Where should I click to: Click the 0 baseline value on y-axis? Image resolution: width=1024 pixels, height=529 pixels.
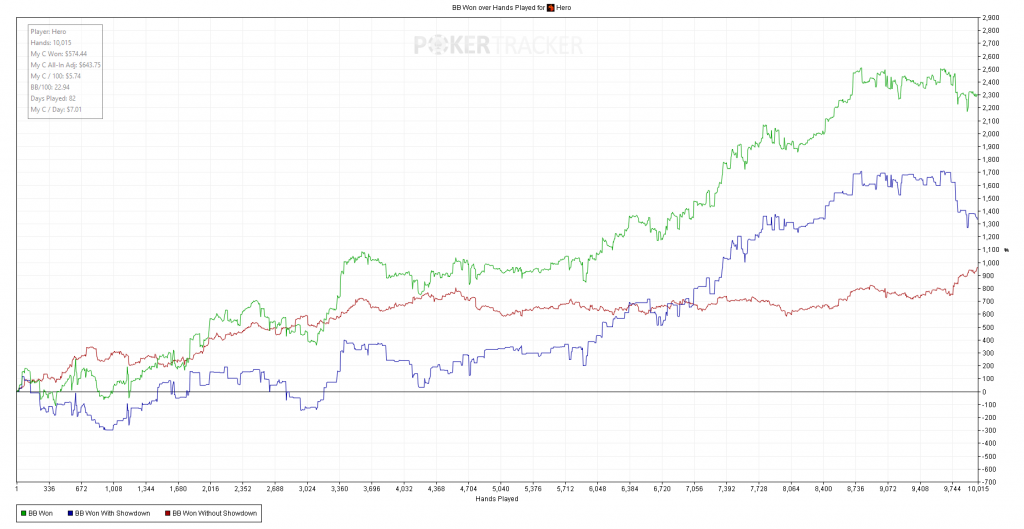click(x=984, y=392)
